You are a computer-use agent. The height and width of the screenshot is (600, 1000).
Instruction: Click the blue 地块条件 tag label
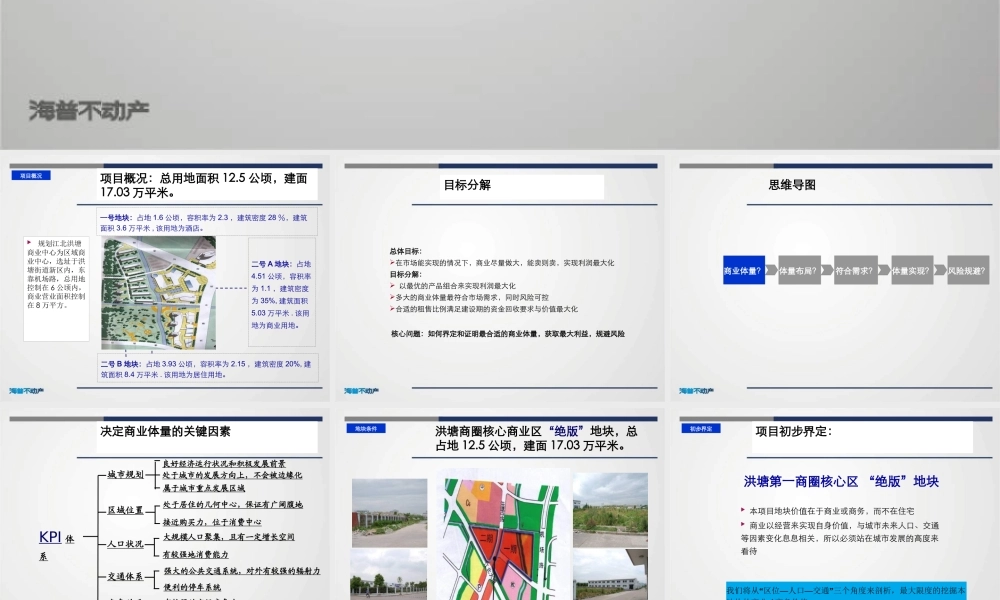click(365, 428)
